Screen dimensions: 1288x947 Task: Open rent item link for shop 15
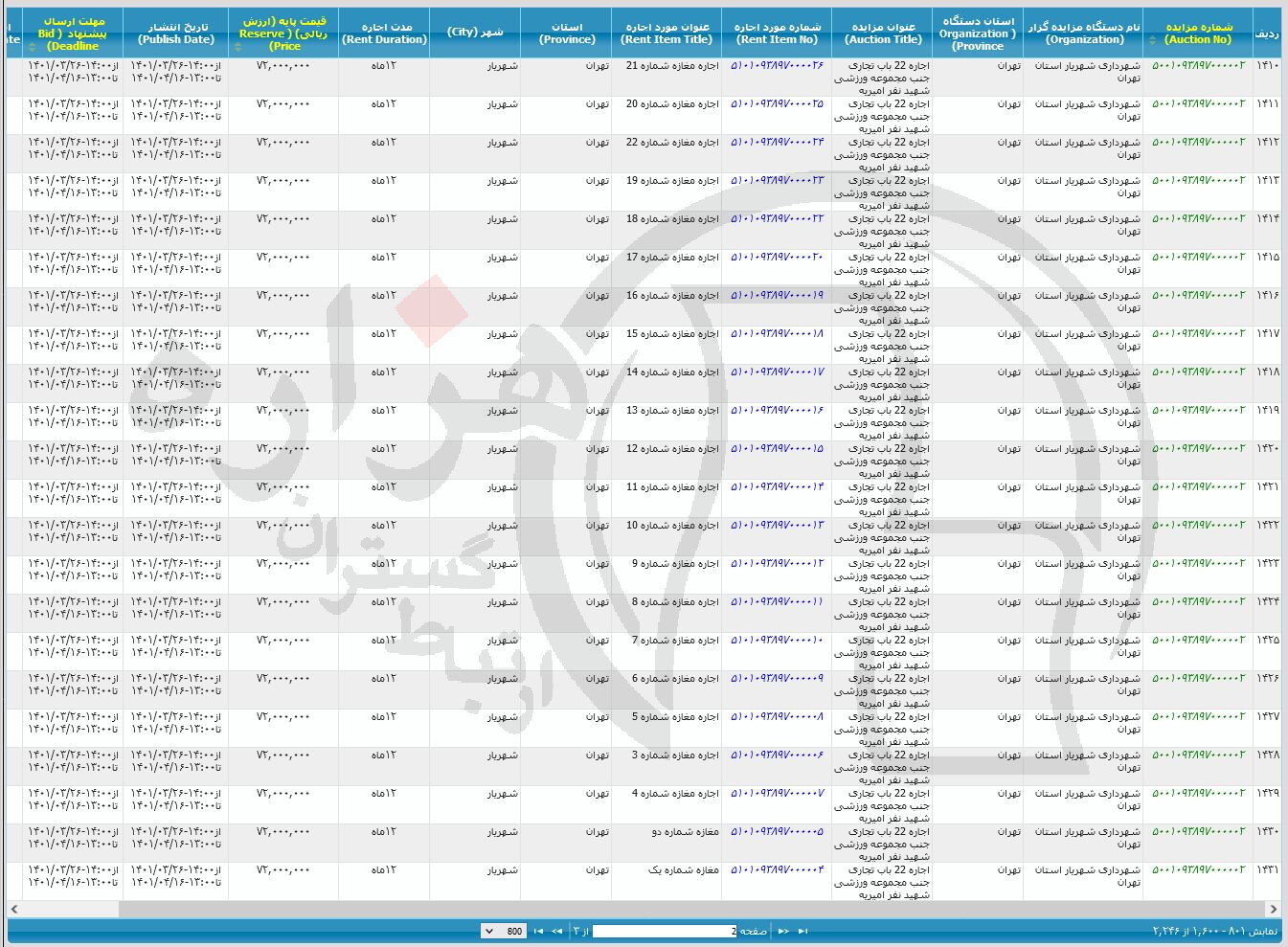777,334
